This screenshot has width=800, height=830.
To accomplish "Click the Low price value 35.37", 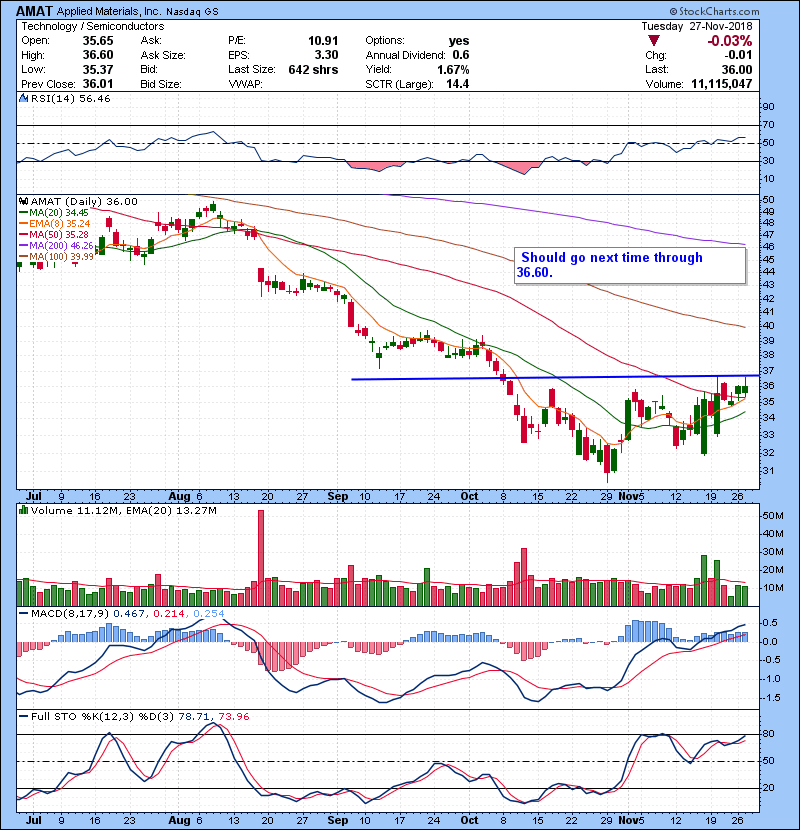I will coord(98,69).
